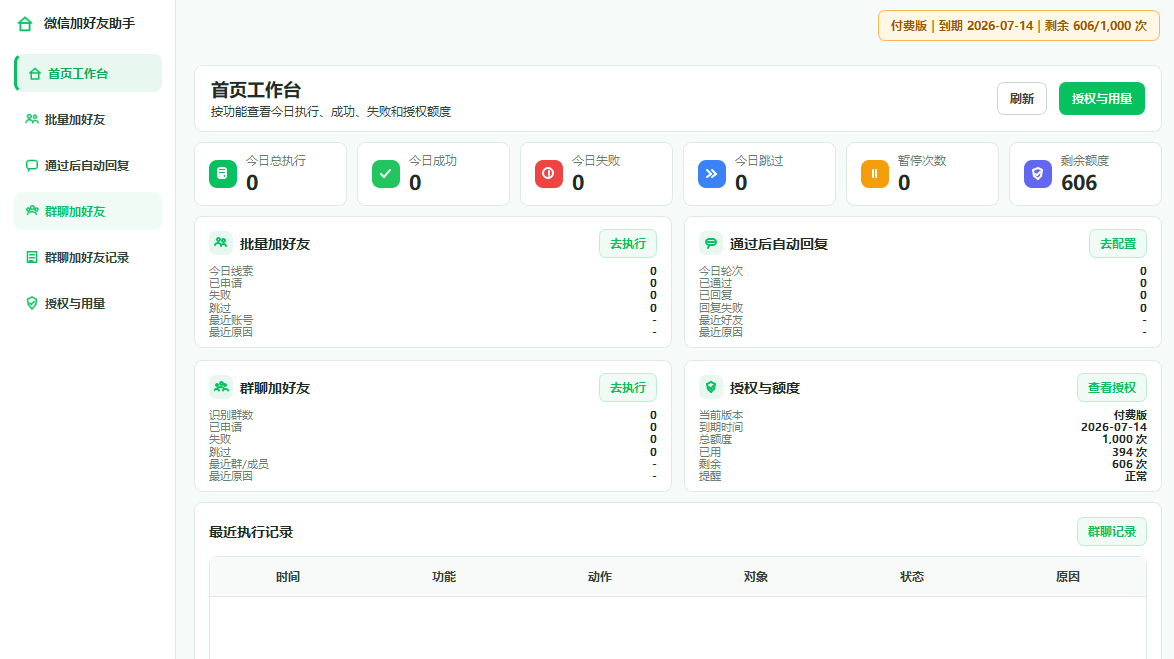The width and height of the screenshot is (1174, 659).
Task: Click the 对象 column header
Action: pyautogui.click(x=755, y=577)
